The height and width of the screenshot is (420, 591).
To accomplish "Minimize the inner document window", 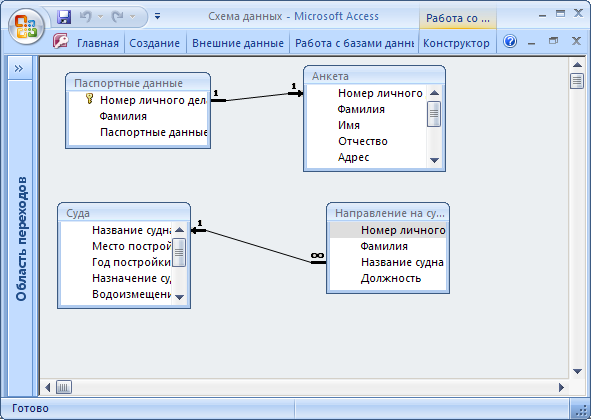I will point(531,43).
